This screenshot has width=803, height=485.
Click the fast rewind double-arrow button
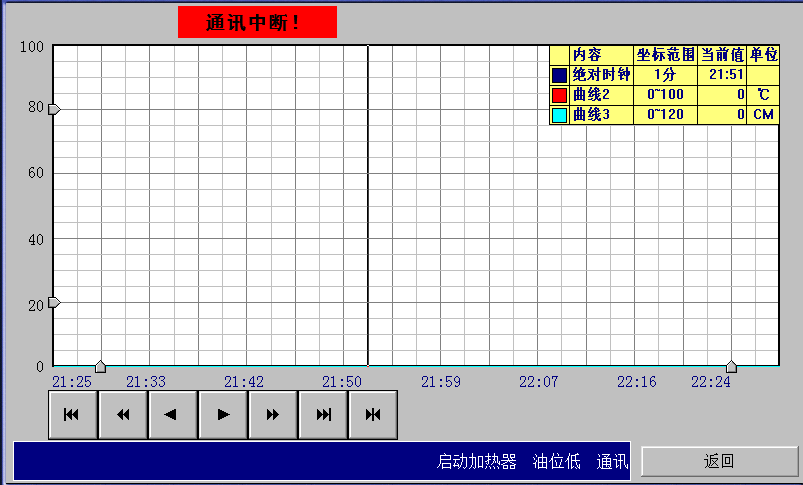[x=123, y=415]
